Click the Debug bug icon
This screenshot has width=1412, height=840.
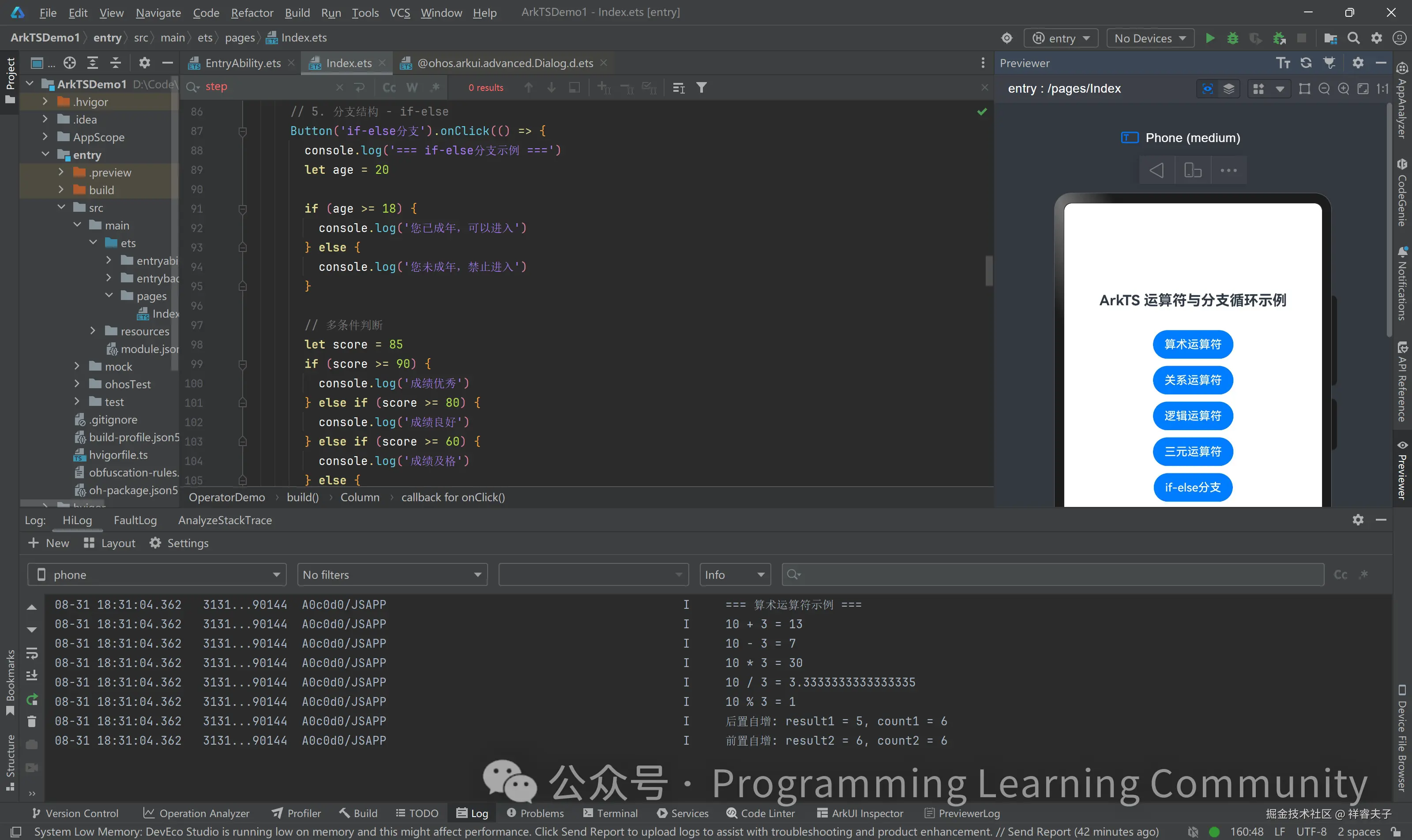(x=1232, y=38)
